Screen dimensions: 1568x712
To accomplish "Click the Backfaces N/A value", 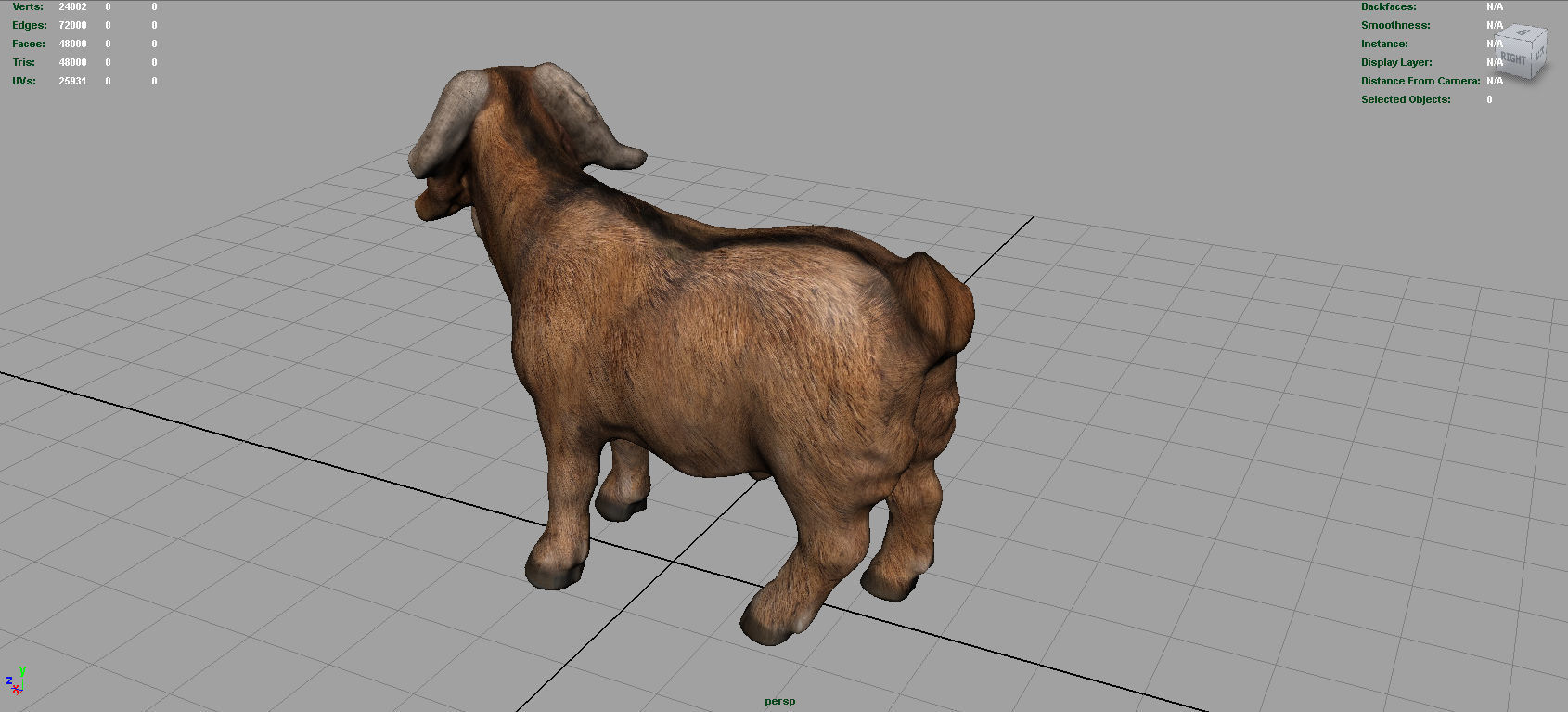I will coord(1495,6).
